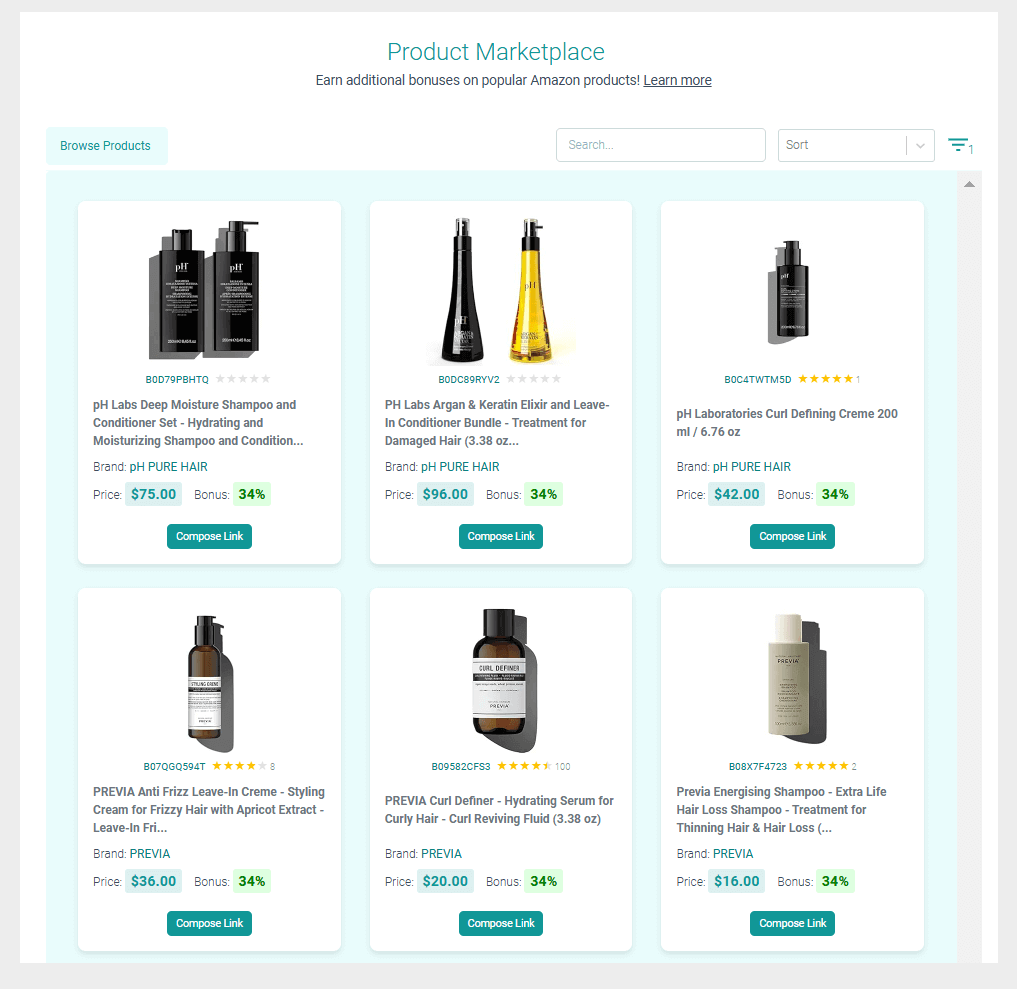This screenshot has height=989, width=1017.
Task: Compose Link for pH Labs Deep Moisture Shampoo set
Action: tap(209, 536)
